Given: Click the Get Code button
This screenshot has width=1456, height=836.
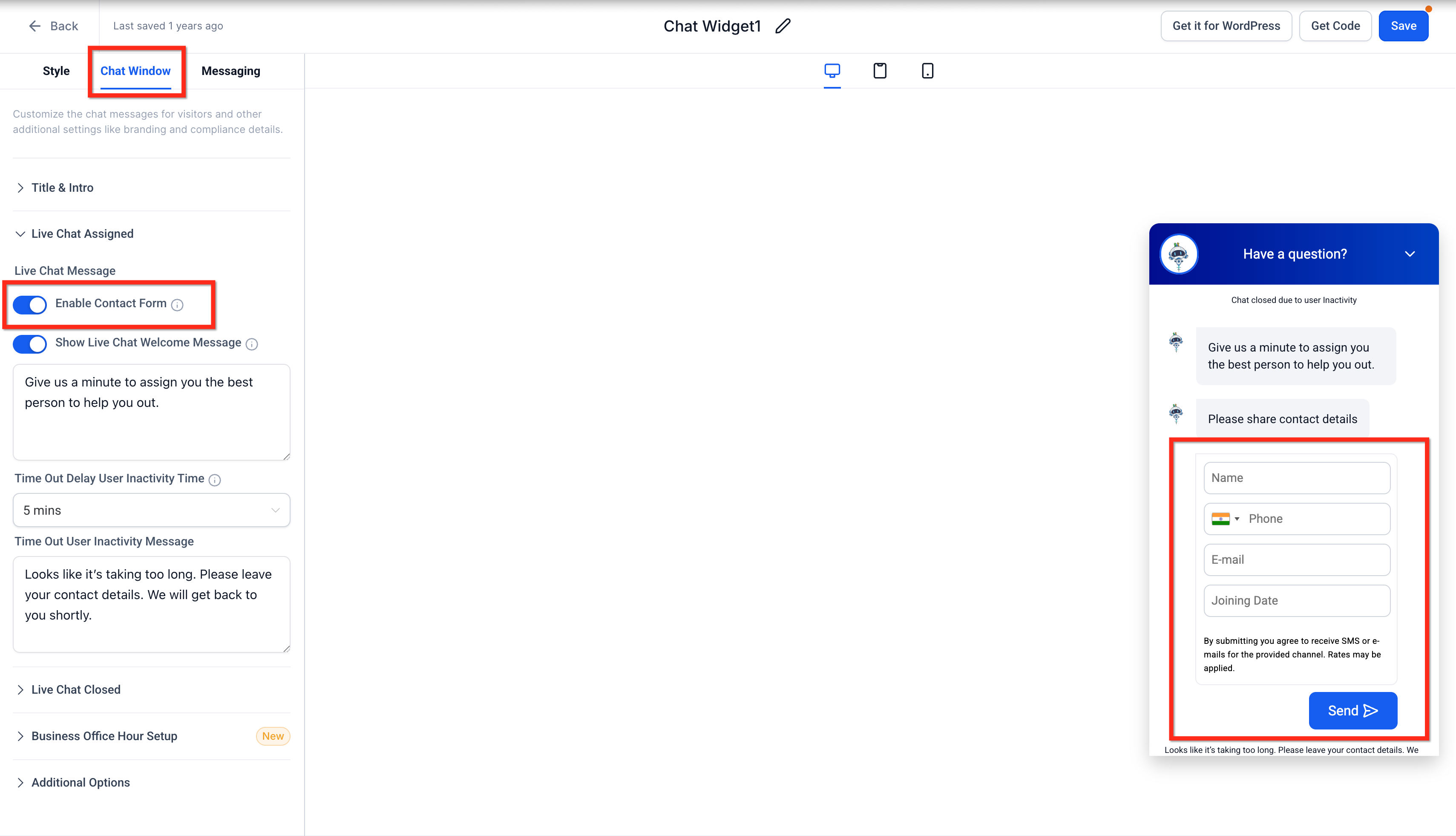Looking at the screenshot, I should coord(1335,26).
